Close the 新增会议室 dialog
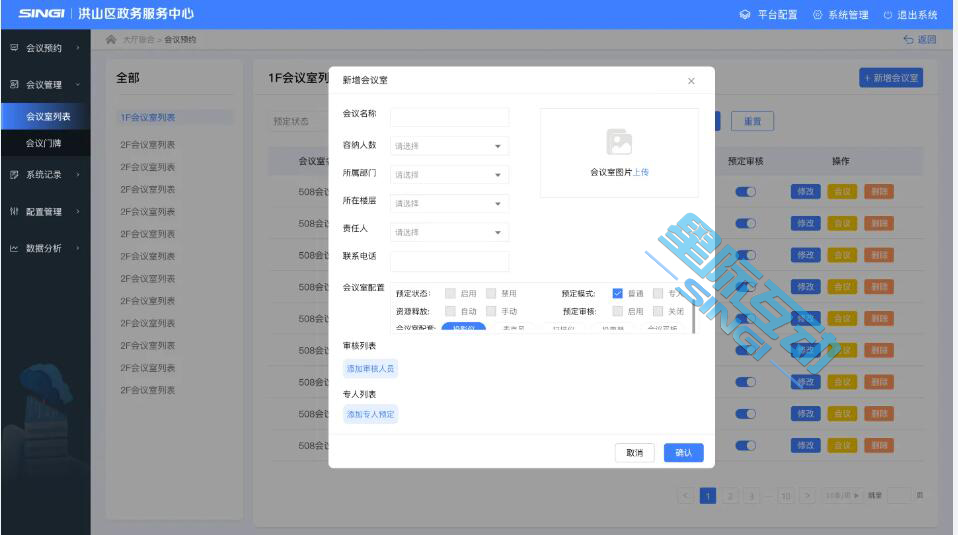958x535 pixels. pos(691,81)
